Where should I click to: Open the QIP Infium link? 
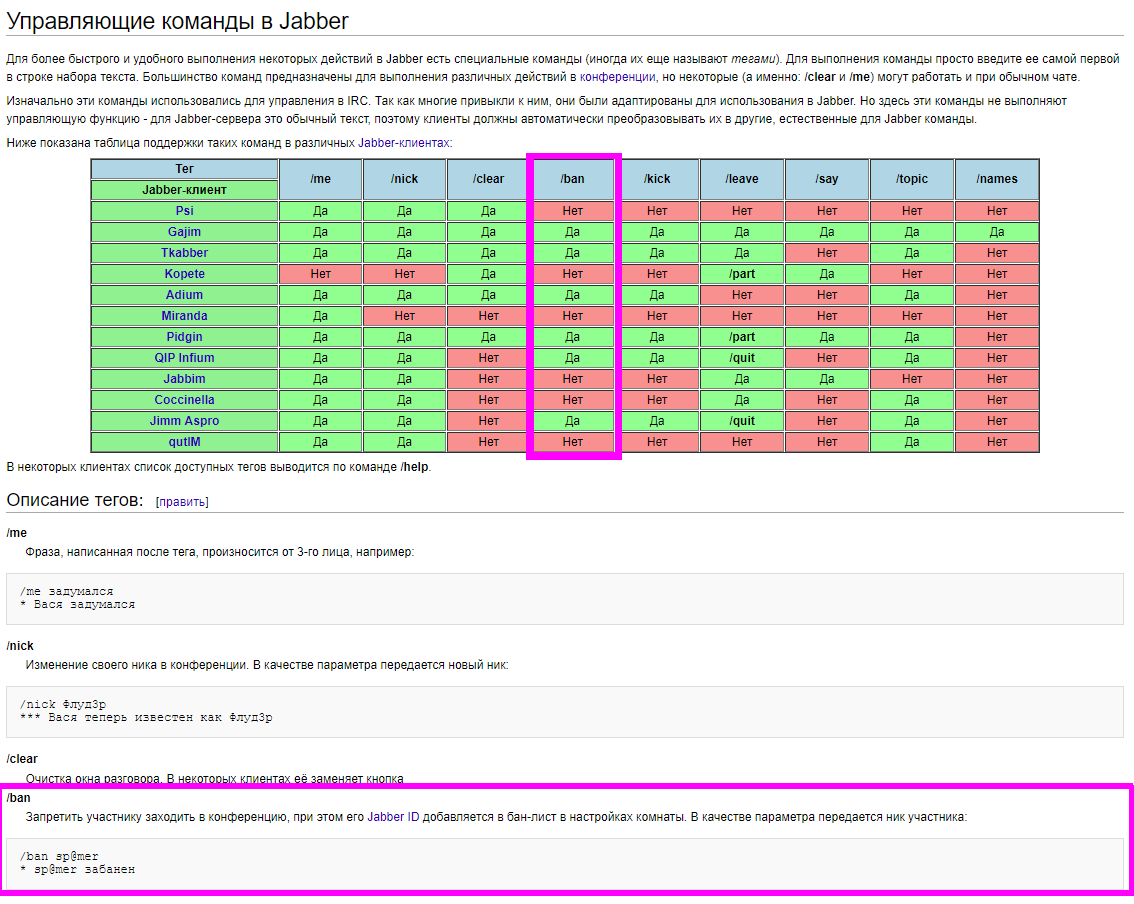tap(184, 357)
